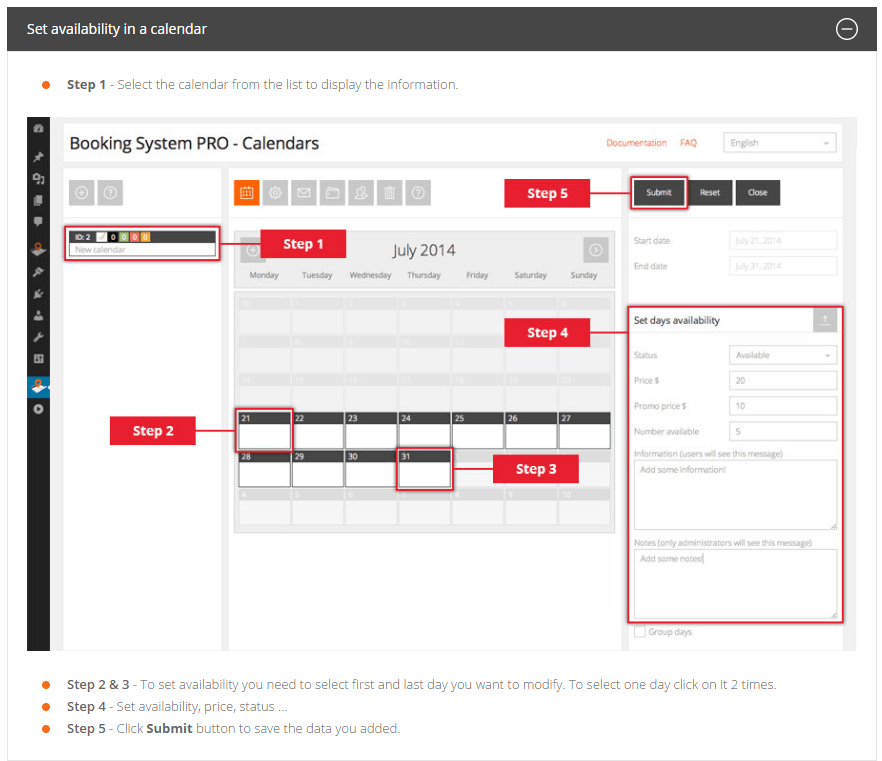Select the Dashboard icon in the admin sidebar
The height and width of the screenshot is (761, 882).
click(x=39, y=128)
